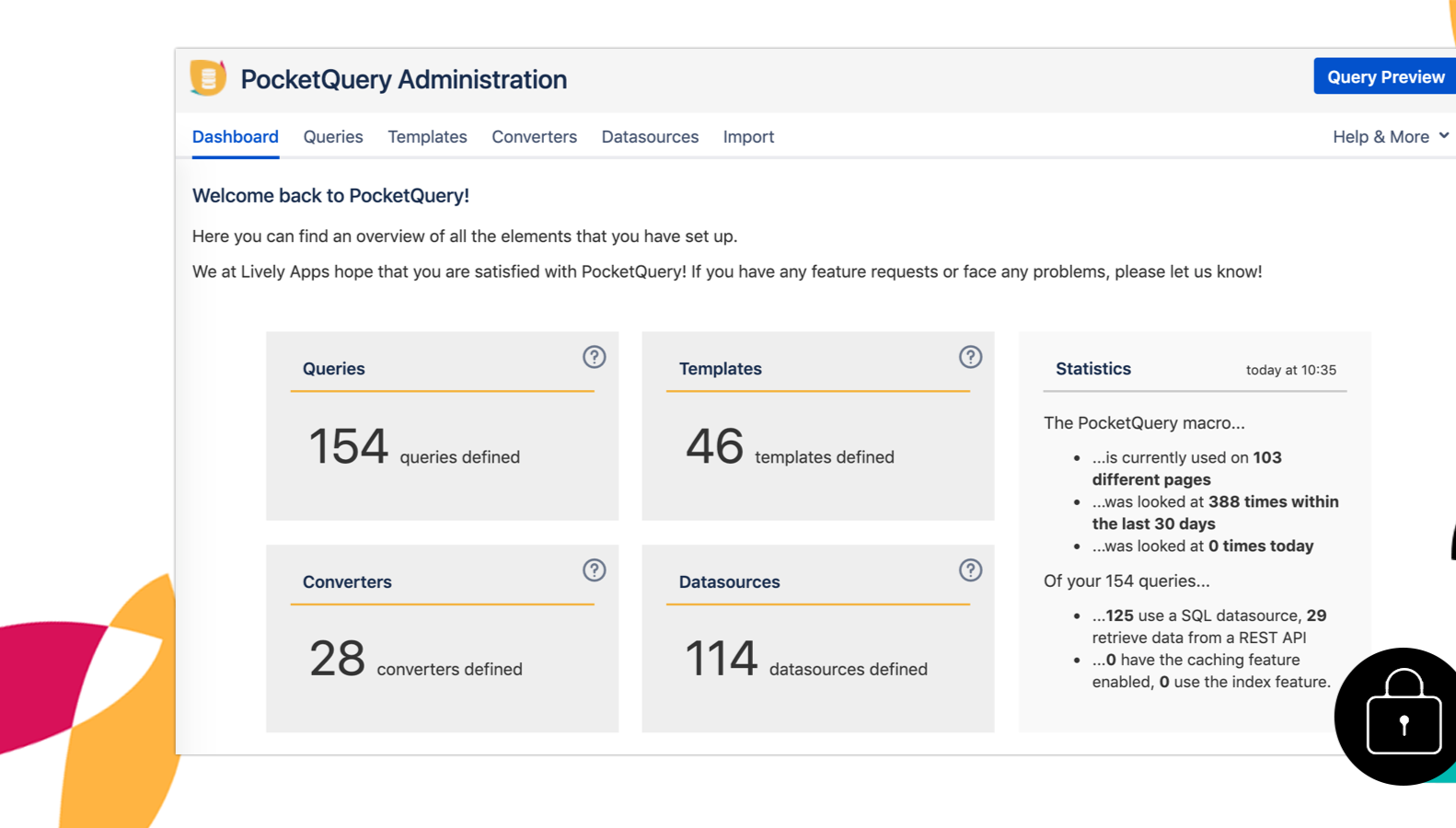
Task: Select the Converters tab
Action: point(534,137)
